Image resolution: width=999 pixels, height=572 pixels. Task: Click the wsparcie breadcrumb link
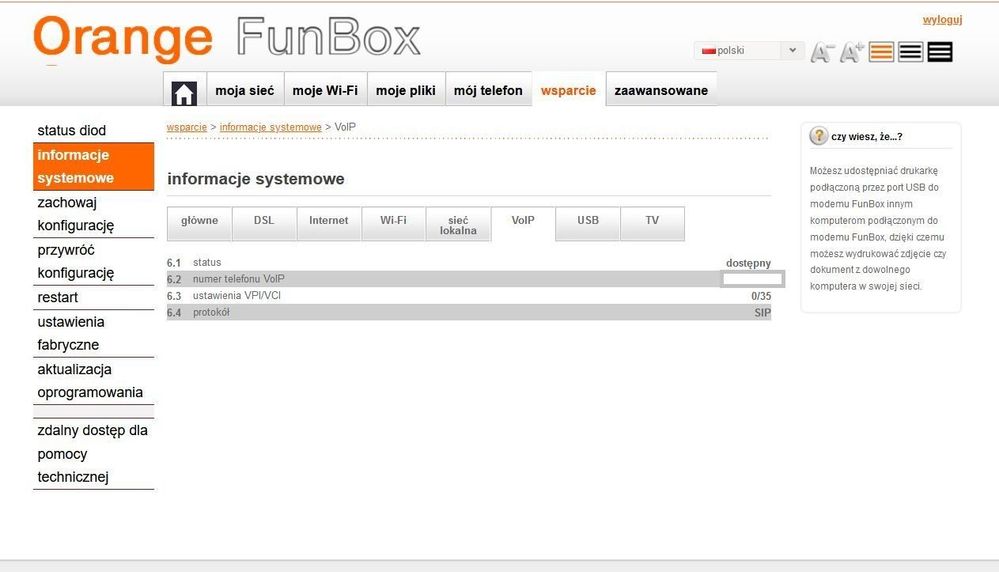pyautogui.click(x=187, y=127)
